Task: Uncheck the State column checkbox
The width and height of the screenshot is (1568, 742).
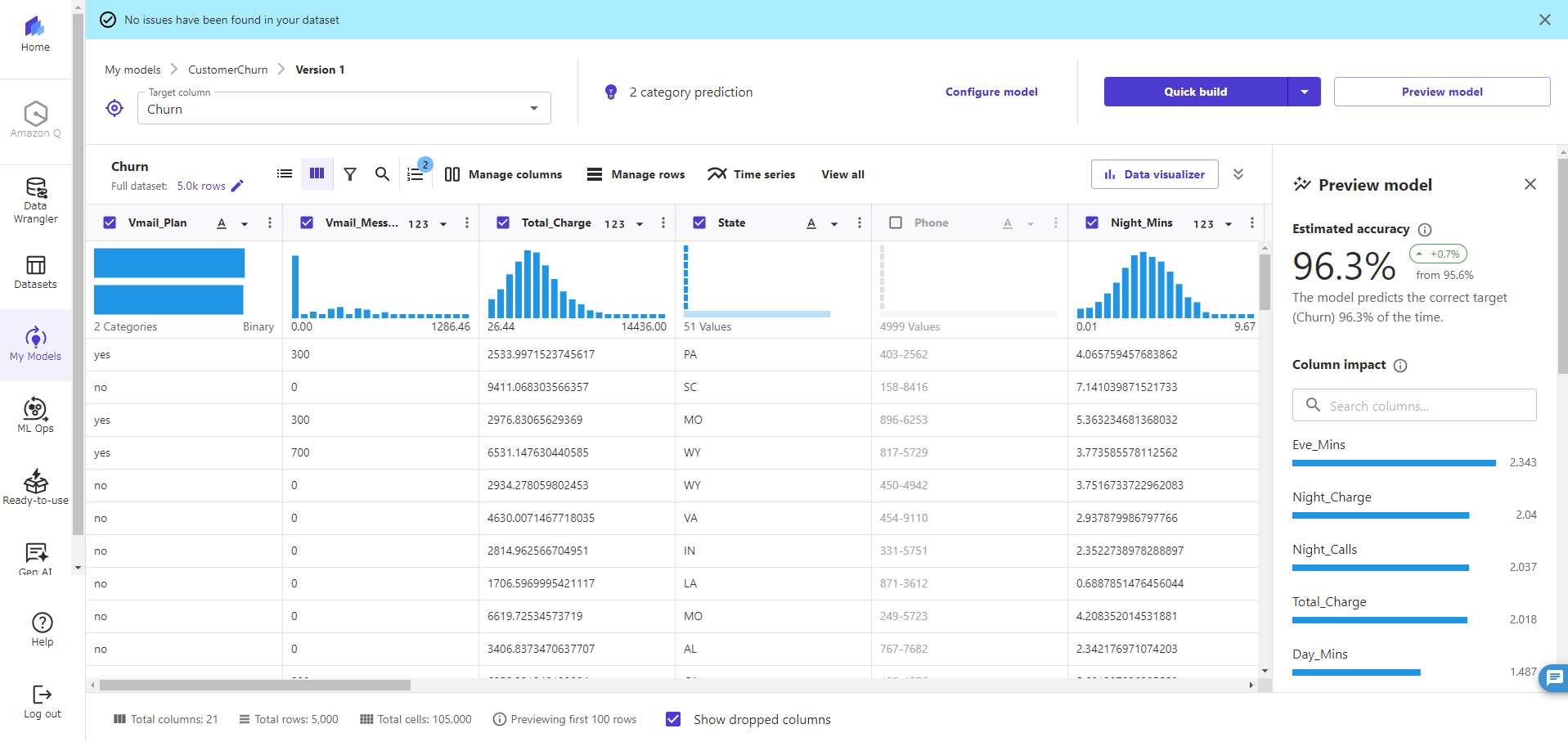Action: [699, 223]
